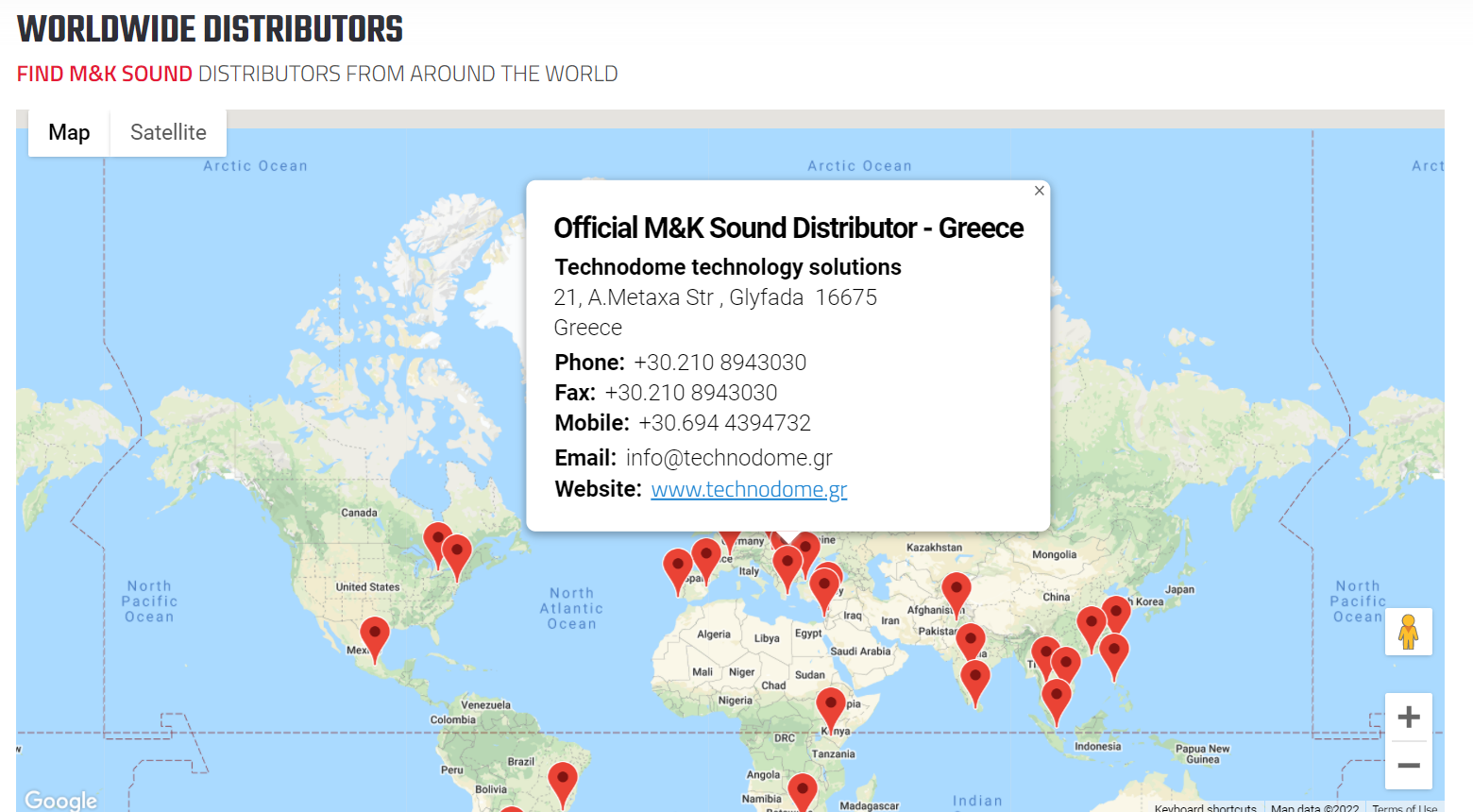The image size is (1473, 812).
Task: Click the Official M&K Sound Distributor - Greece title
Action: coord(788,228)
